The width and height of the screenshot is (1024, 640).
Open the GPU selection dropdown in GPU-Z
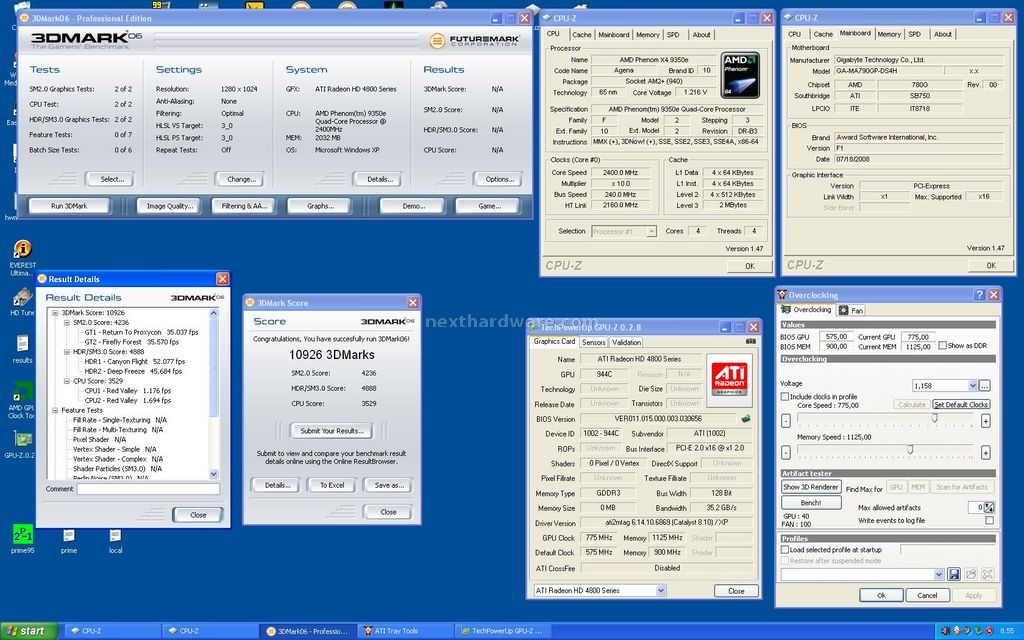point(661,590)
